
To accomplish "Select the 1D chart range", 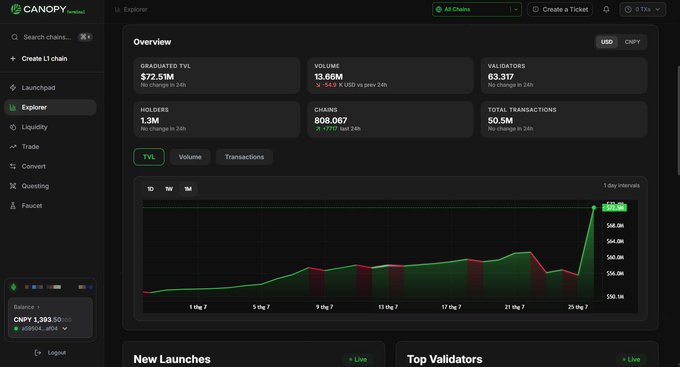I will [x=150, y=189].
